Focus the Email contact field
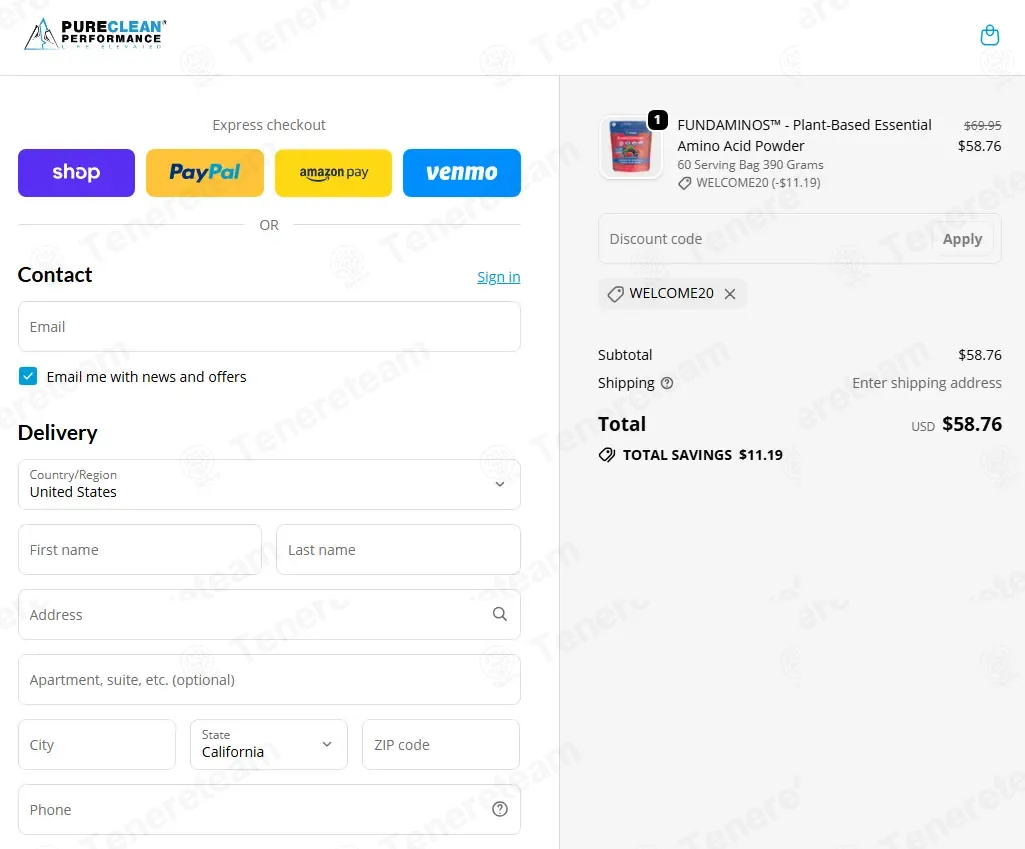1025x849 pixels. 269,327
